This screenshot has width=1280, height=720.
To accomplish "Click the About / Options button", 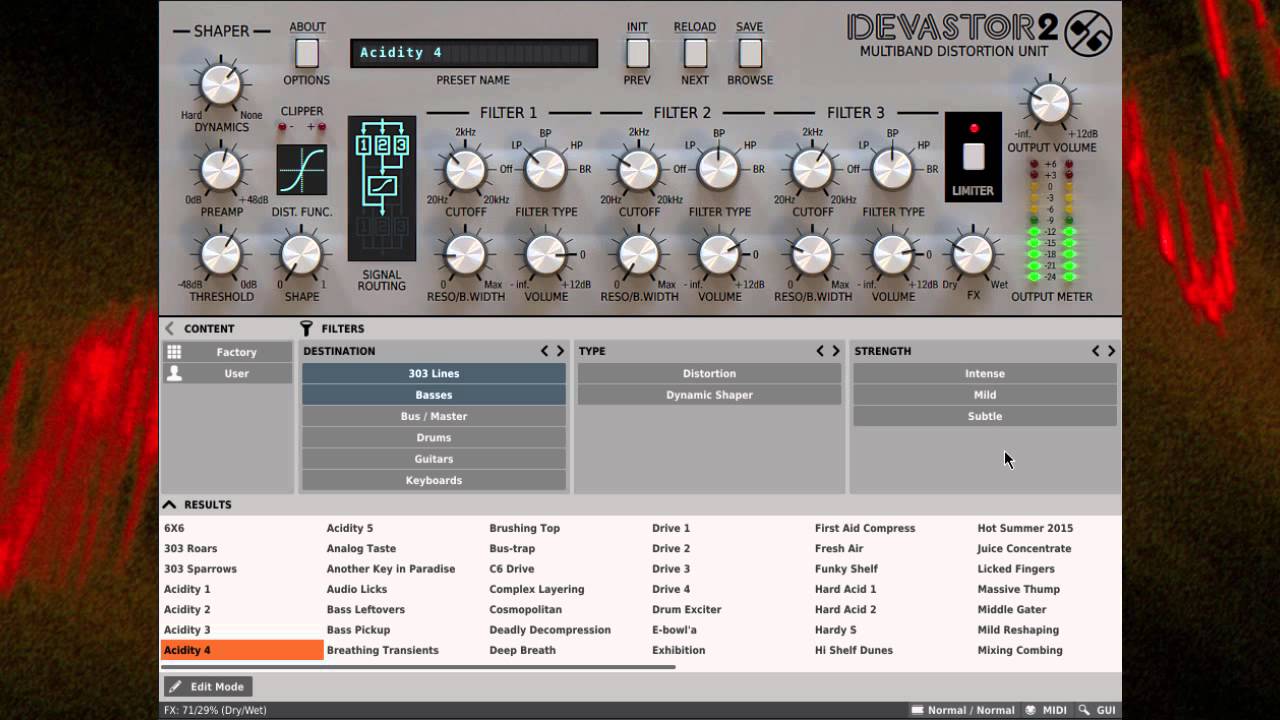I will 307,53.
